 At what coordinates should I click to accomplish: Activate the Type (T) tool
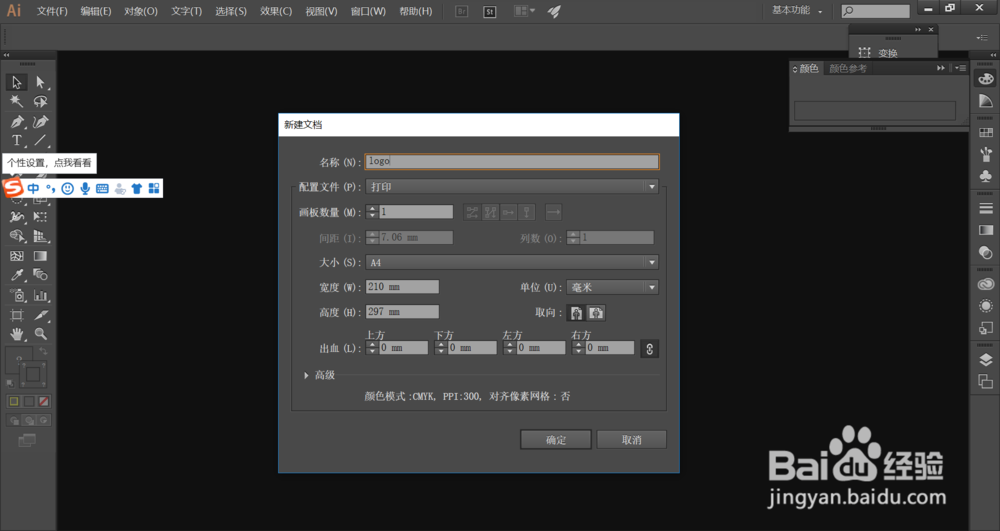(17, 140)
